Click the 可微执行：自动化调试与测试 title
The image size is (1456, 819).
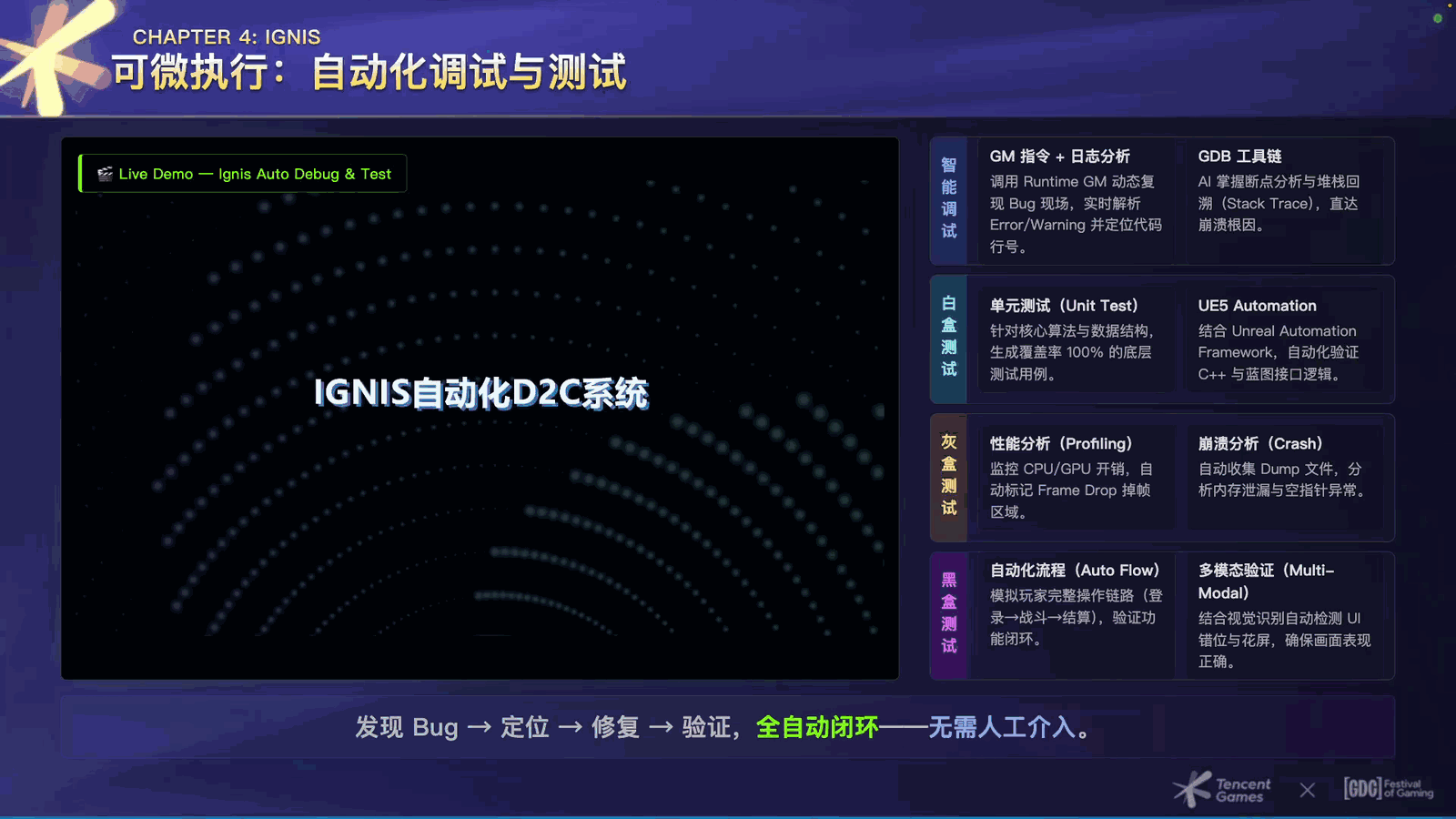369,73
